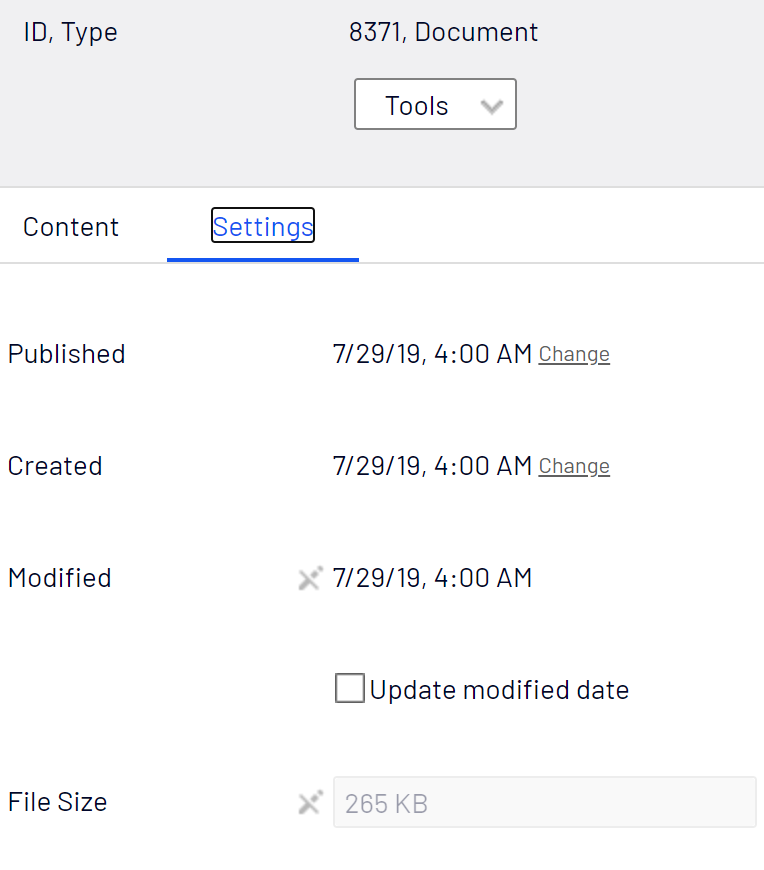Image resolution: width=764 pixels, height=870 pixels.
Task: Switch to the Content tab
Action: pos(71,227)
